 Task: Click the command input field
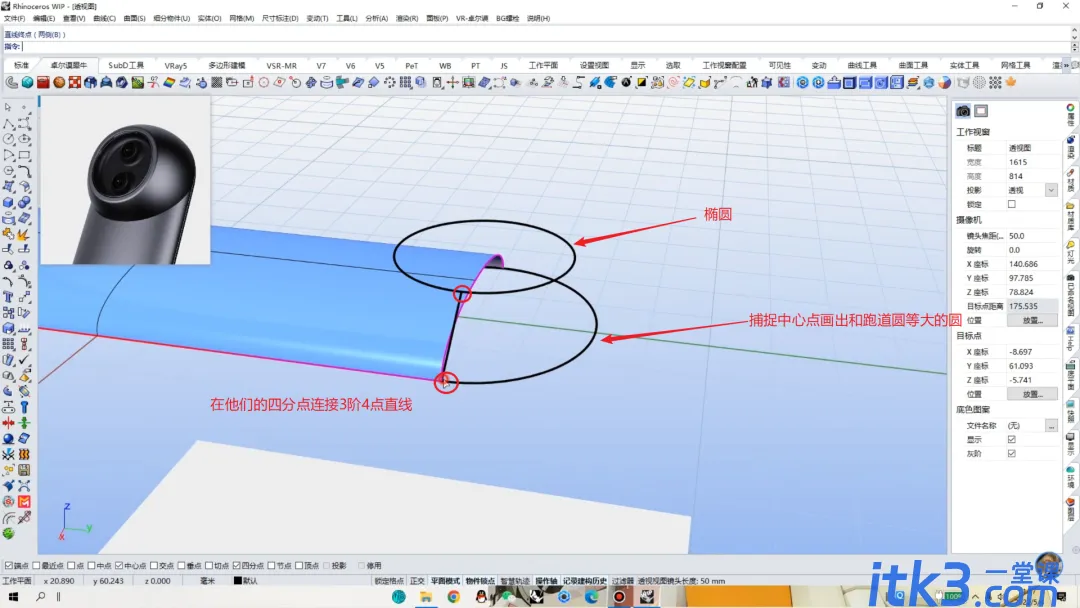point(544,47)
